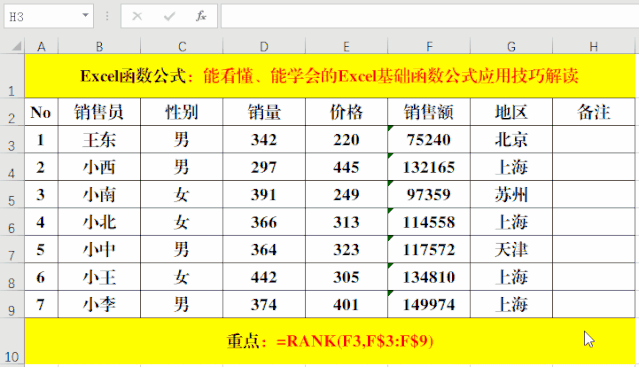Click the Cancel (X) formula bar icon
The image size is (639, 367).
point(137,16)
